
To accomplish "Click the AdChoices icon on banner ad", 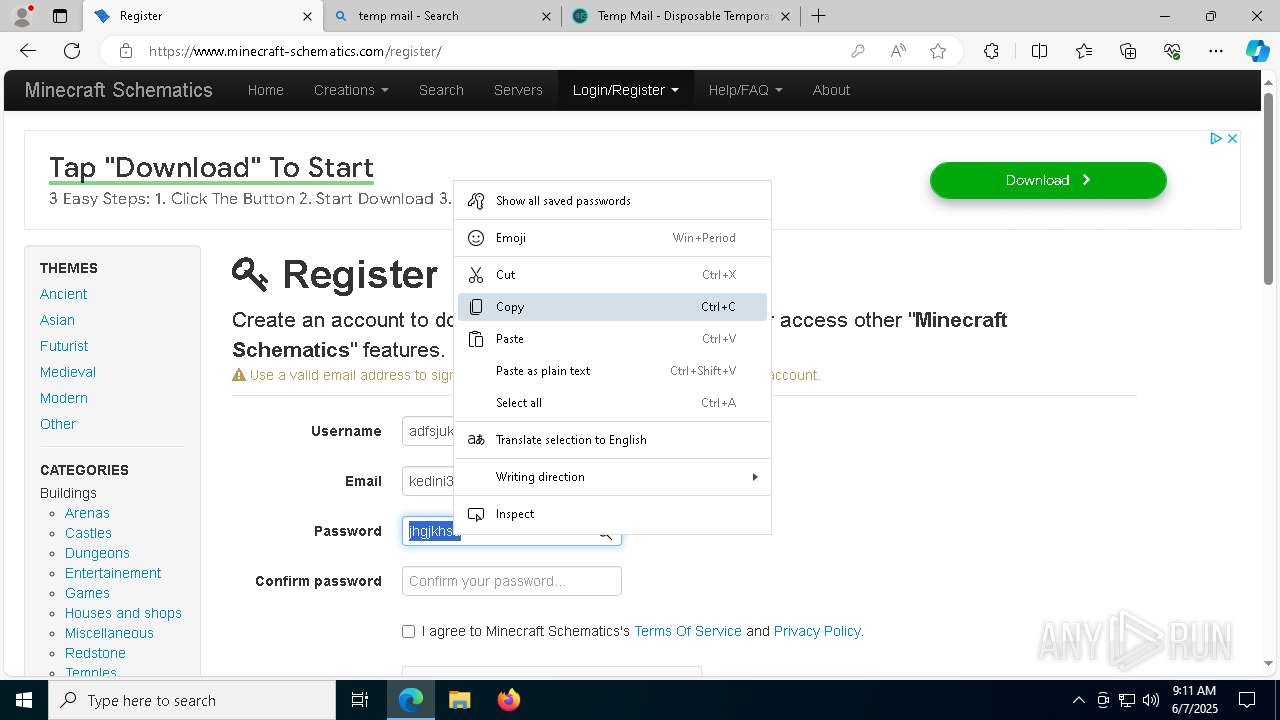I will 1216,138.
